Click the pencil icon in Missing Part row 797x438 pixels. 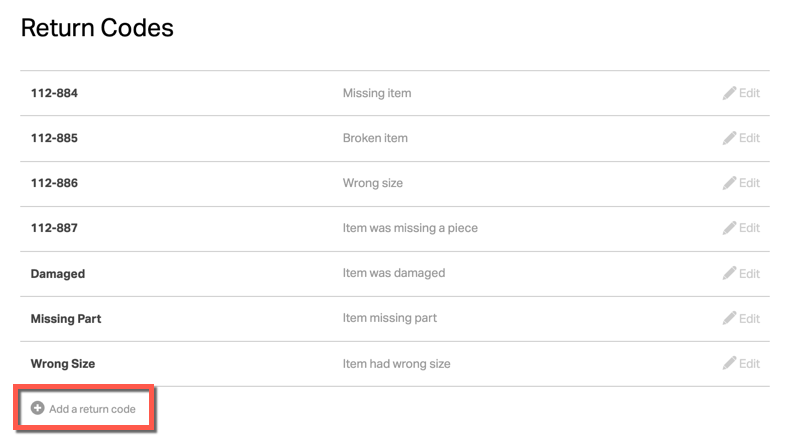click(729, 318)
